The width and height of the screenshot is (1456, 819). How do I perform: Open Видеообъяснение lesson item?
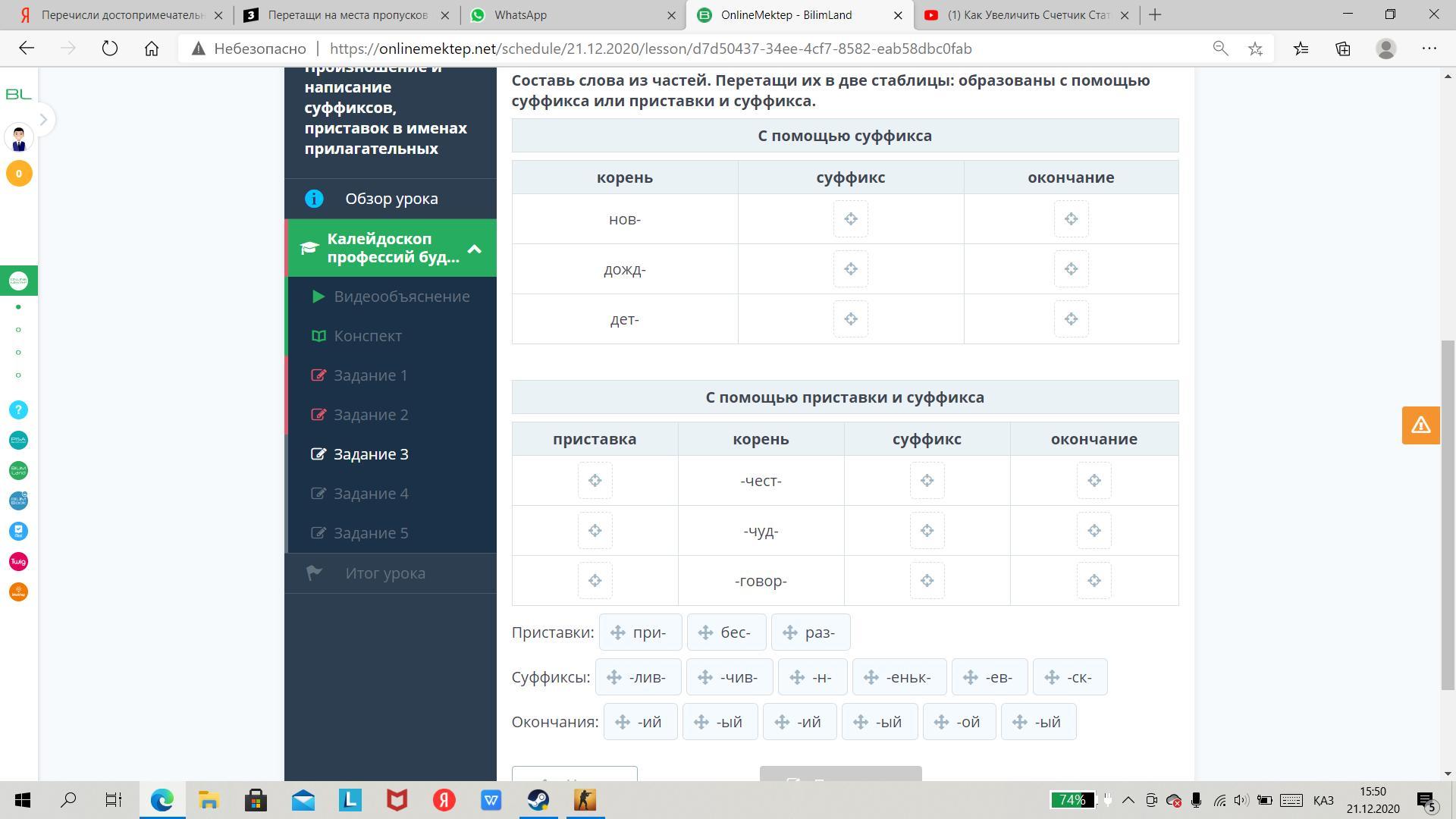401,297
